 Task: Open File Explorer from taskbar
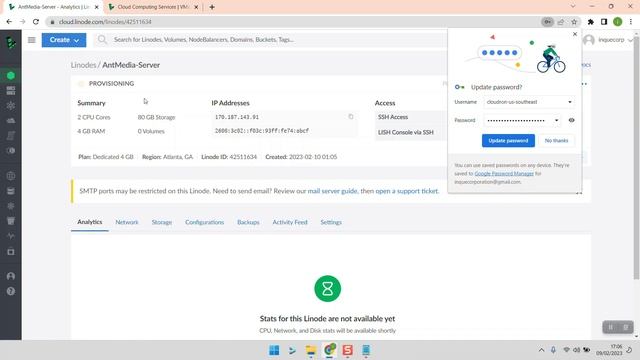pyautogui.click(x=311, y=350)
